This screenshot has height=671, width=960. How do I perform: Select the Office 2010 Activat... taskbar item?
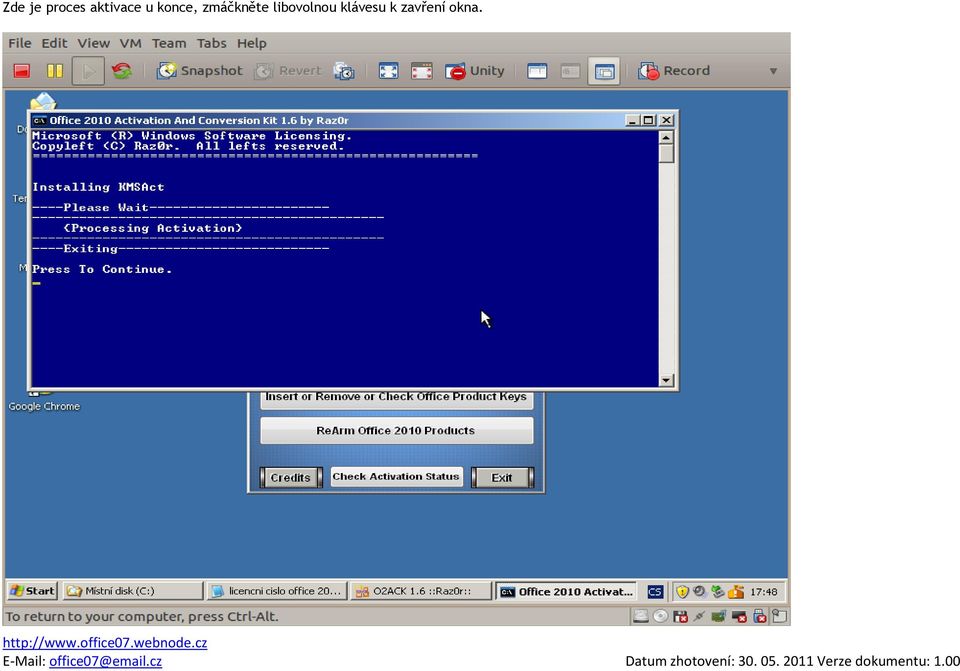566,591
